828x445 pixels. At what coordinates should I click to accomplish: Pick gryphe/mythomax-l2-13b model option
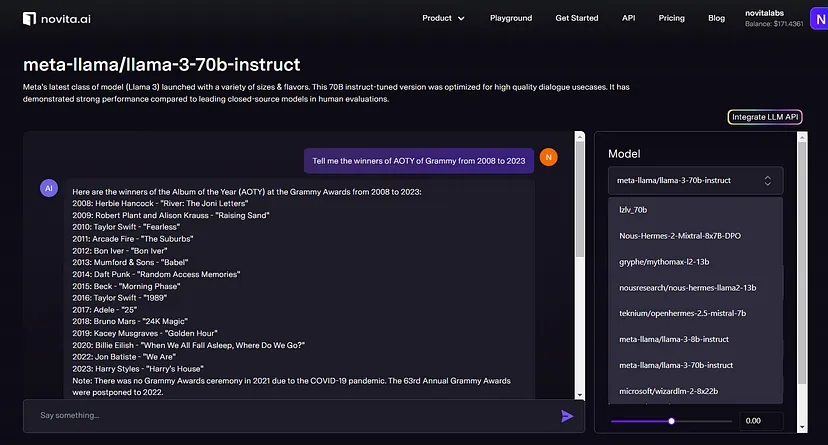pos(695,261)
